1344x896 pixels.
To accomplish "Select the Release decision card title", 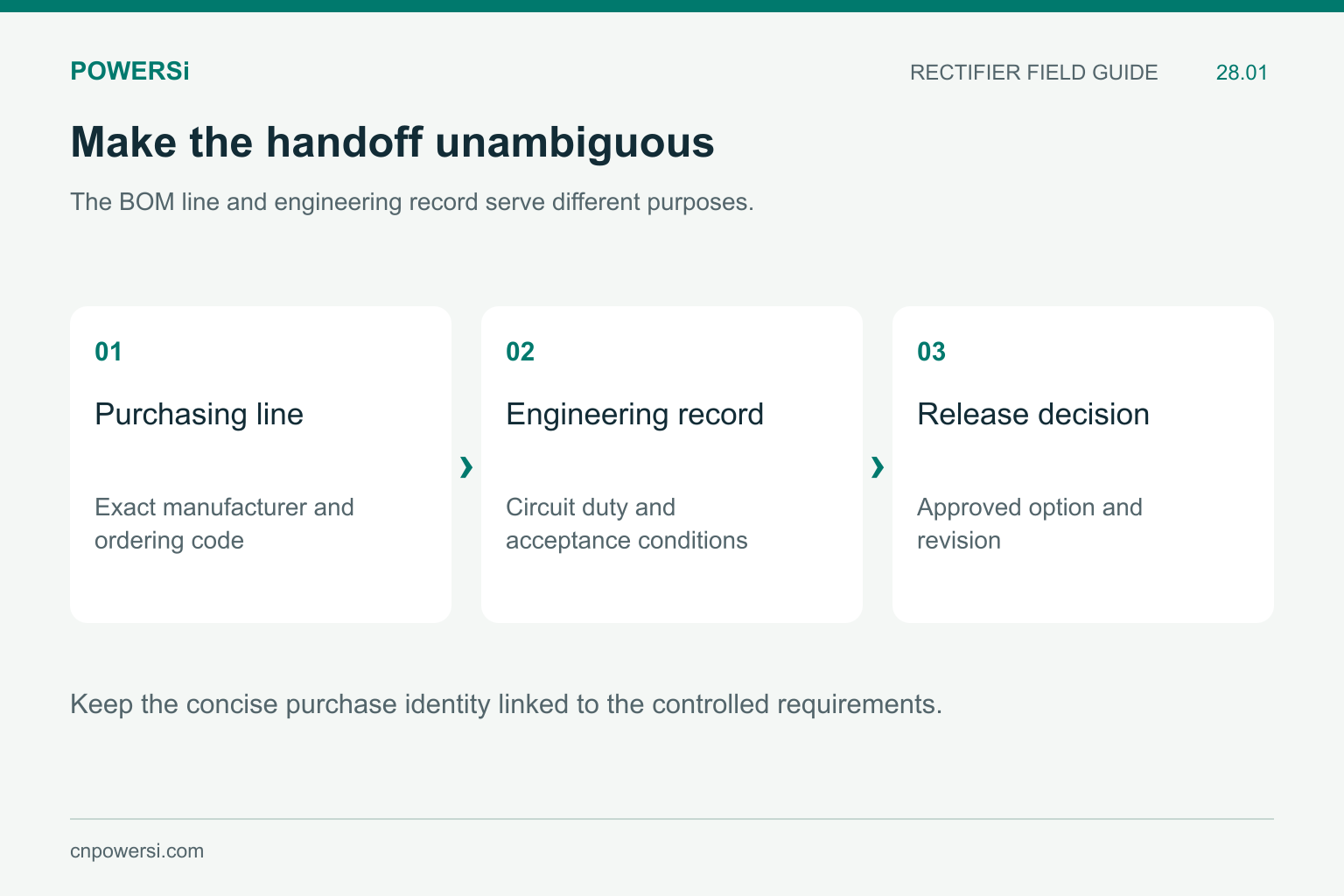I will pos(1033,414).
